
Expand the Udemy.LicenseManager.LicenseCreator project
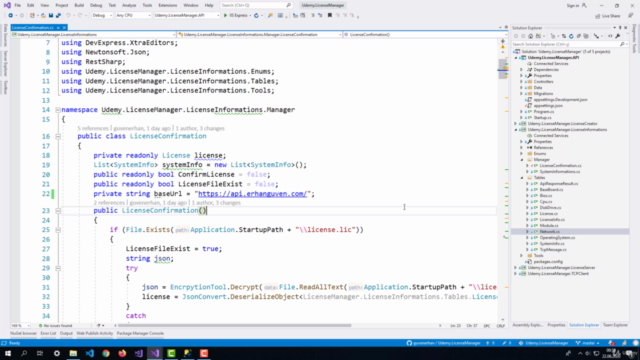pos(516,124)
